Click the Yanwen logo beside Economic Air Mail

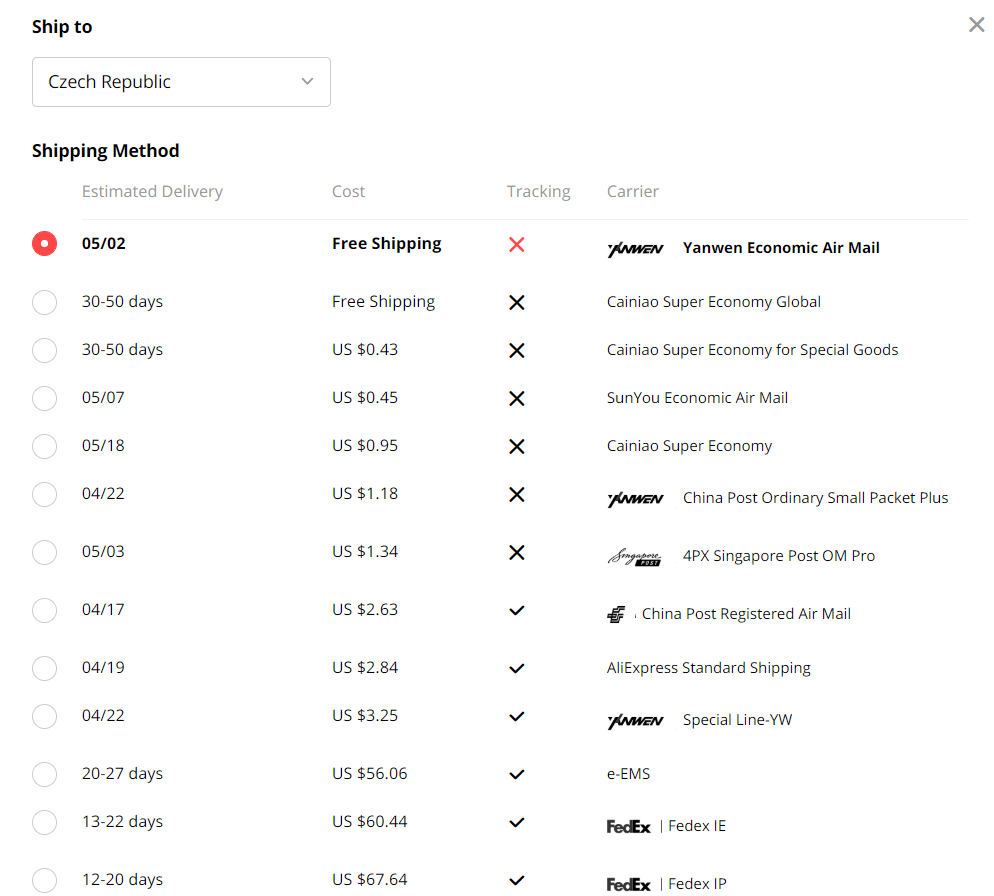click(x=635, y=249)
